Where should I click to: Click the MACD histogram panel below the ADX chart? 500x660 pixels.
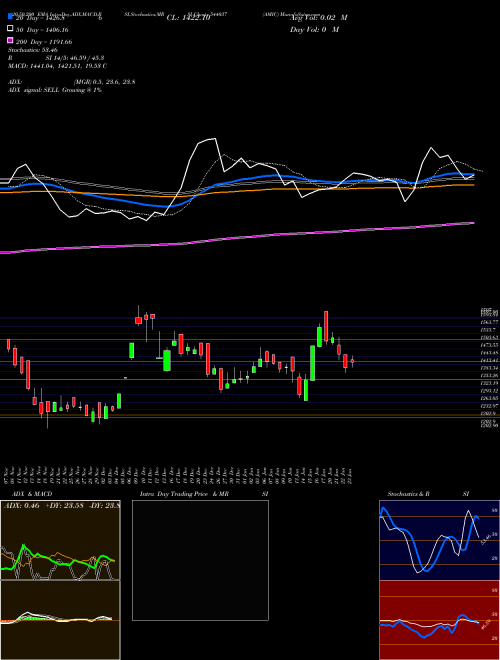click(60, 620)
